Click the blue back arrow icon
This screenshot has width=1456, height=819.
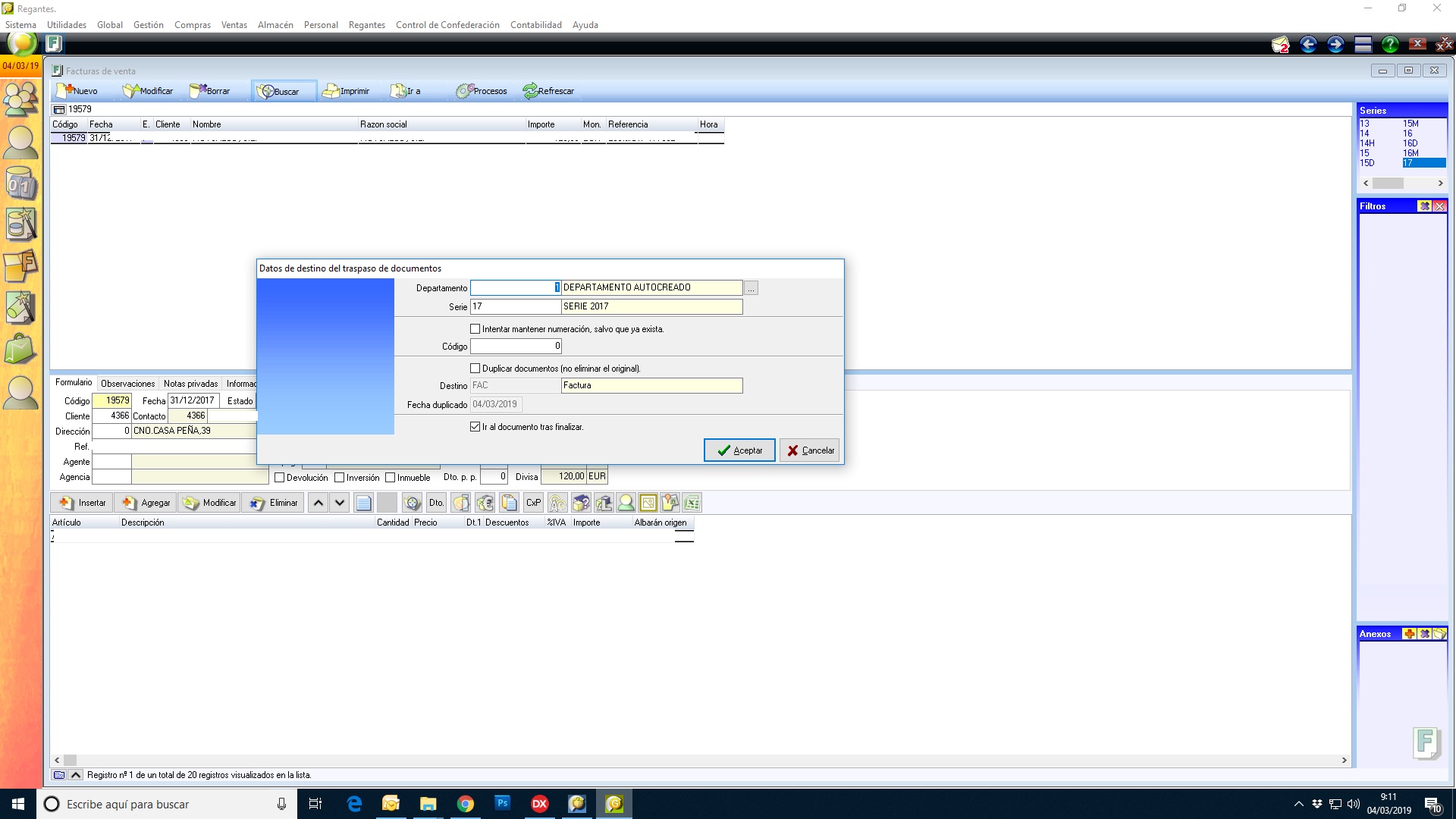point(1308,45)
